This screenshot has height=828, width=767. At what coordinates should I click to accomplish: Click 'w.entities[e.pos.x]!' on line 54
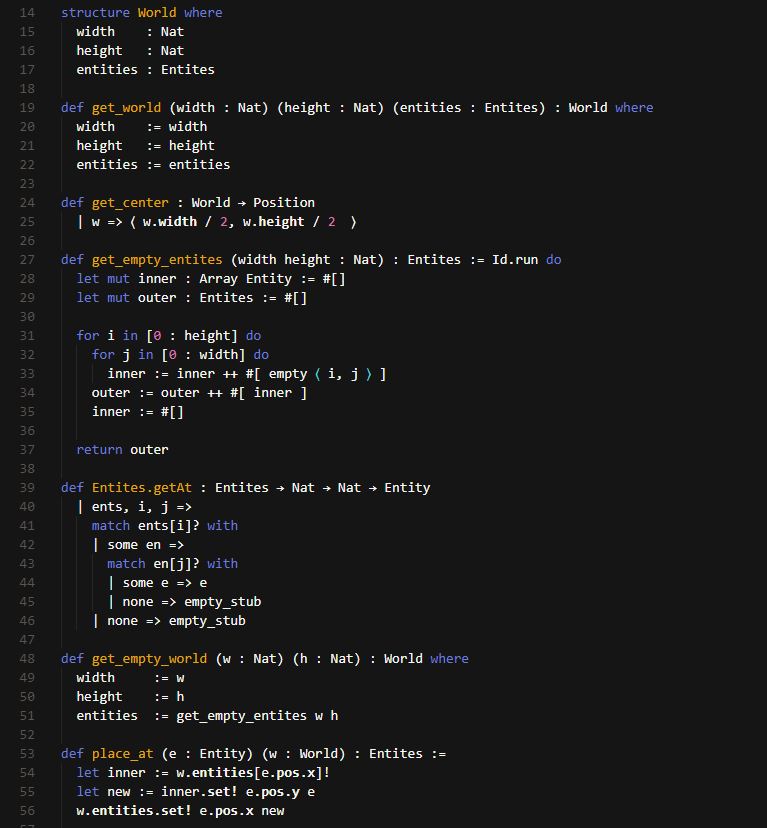click(x=253, y=773)
